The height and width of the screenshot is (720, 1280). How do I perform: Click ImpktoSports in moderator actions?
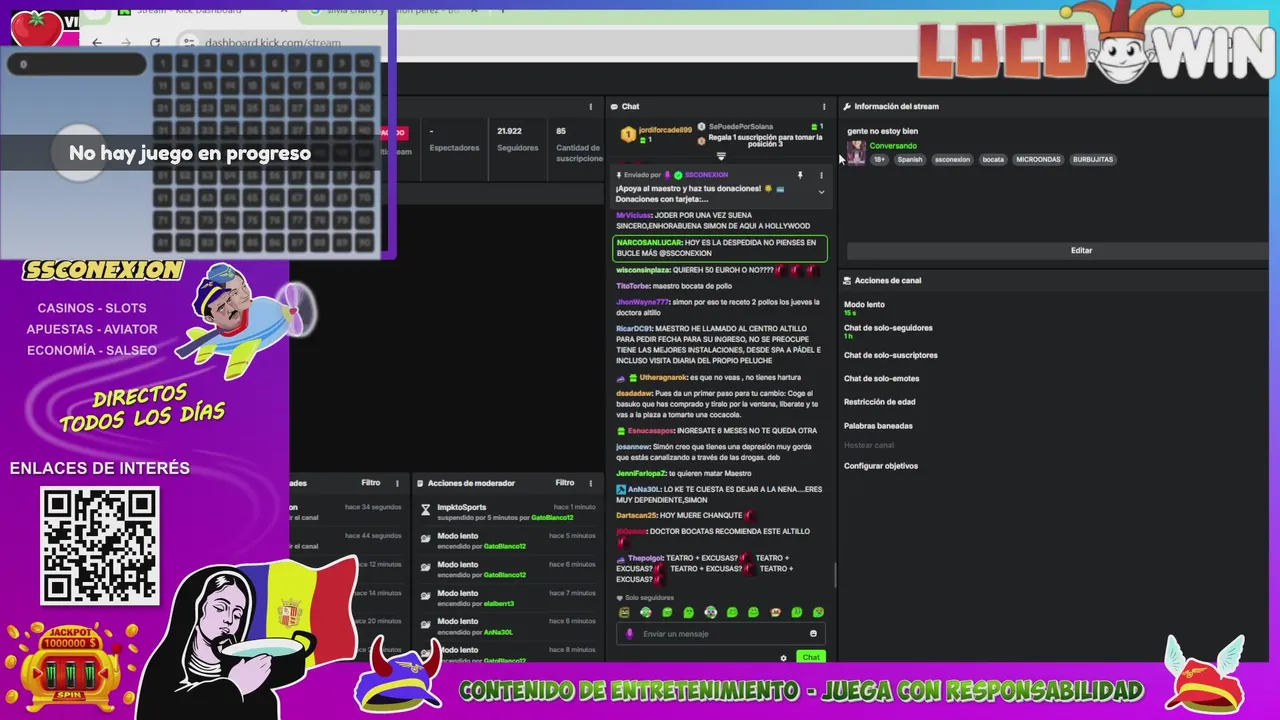coord(461,507)
